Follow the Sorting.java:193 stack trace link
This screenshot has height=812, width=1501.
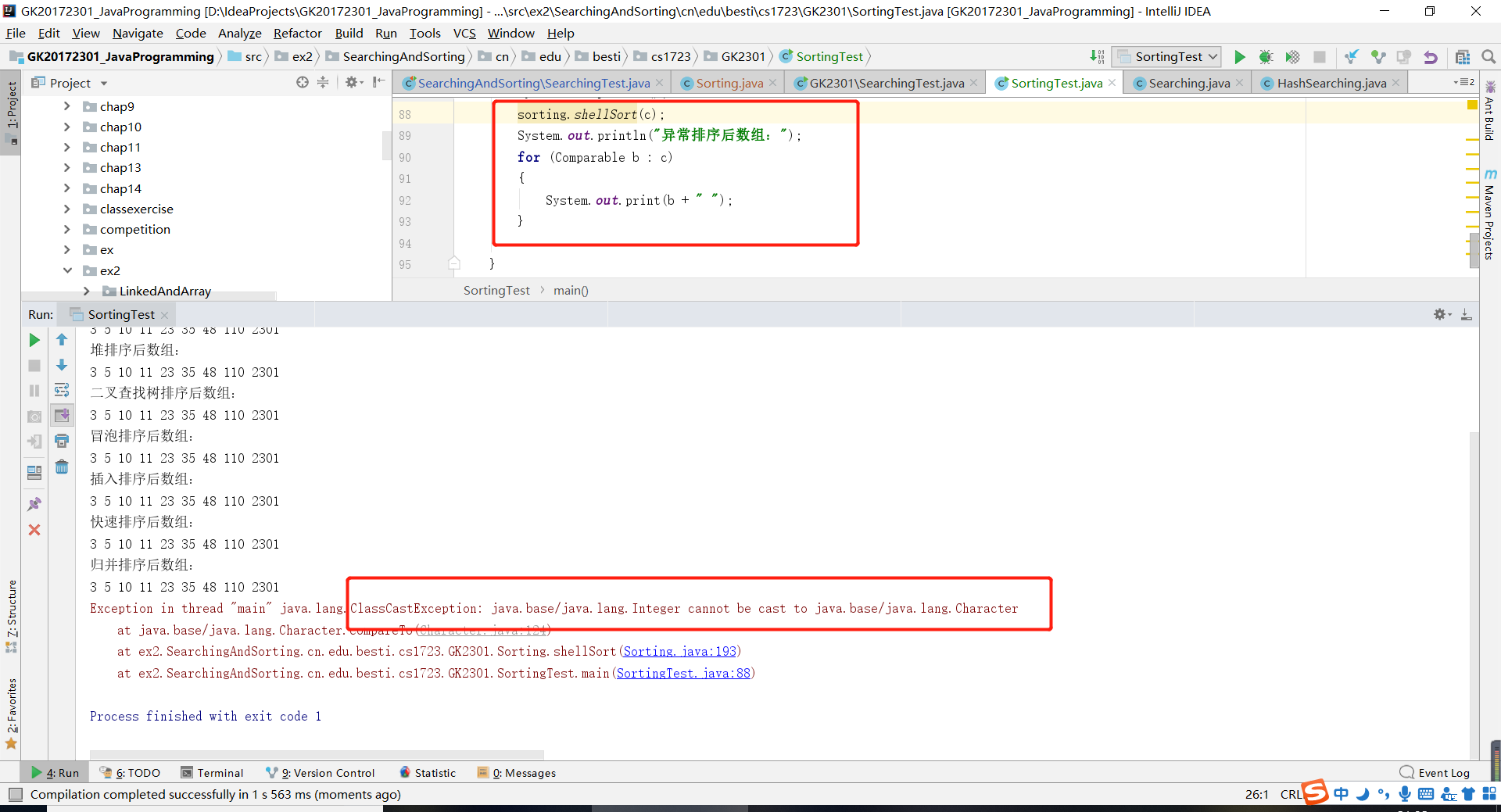(679, 651)
